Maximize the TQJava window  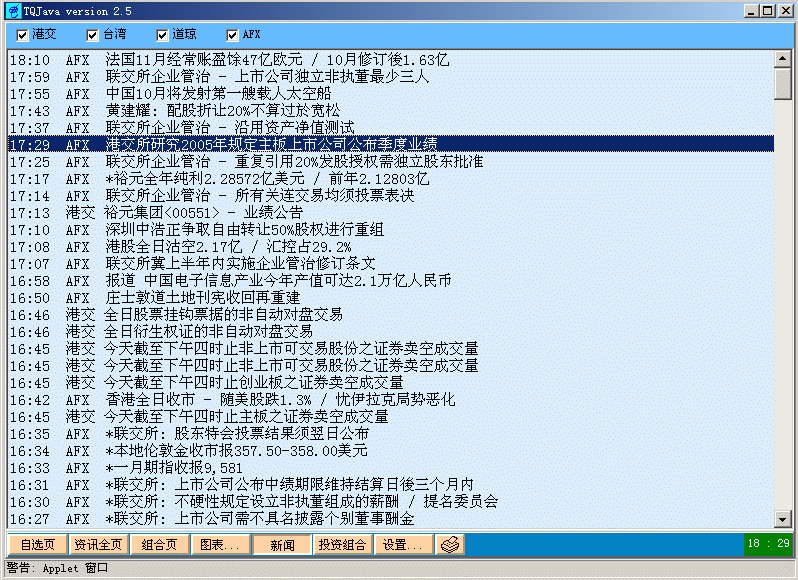pos(767,11)
